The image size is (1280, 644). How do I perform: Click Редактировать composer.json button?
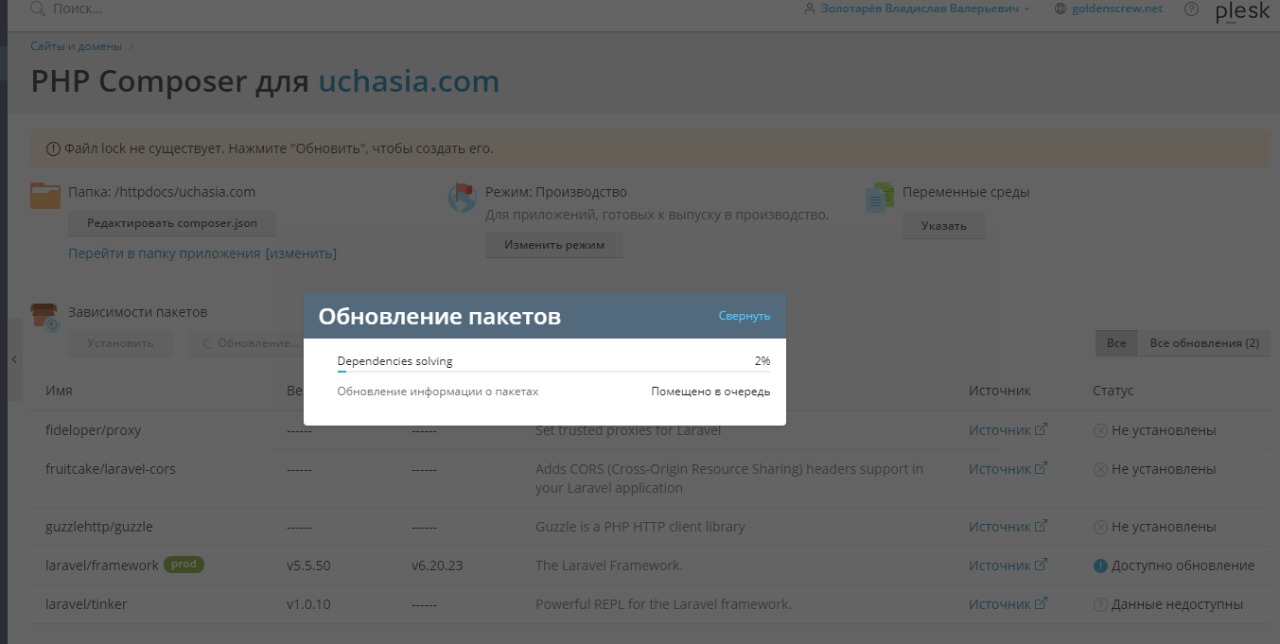[172, 223]
